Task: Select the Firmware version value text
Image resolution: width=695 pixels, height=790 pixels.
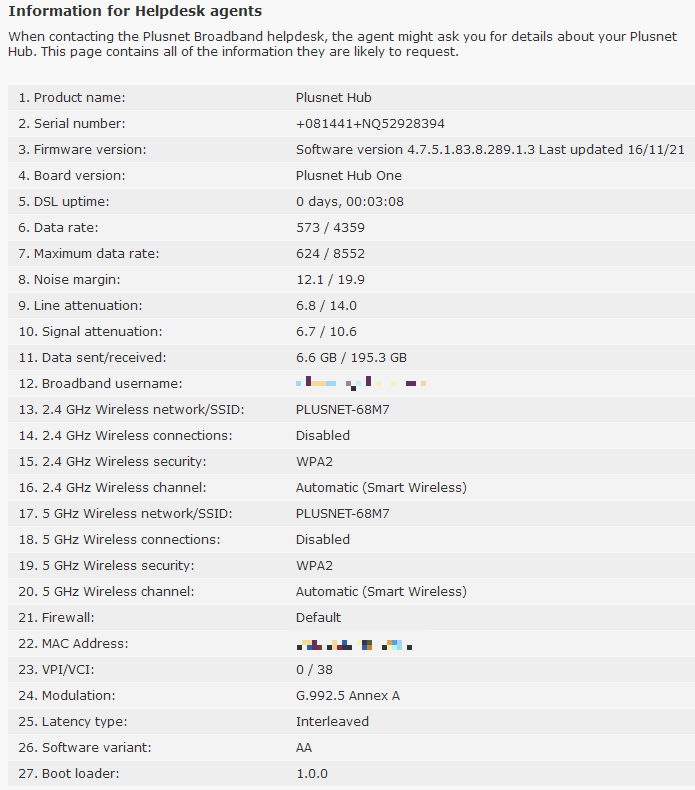Action: tap(490, 150)
